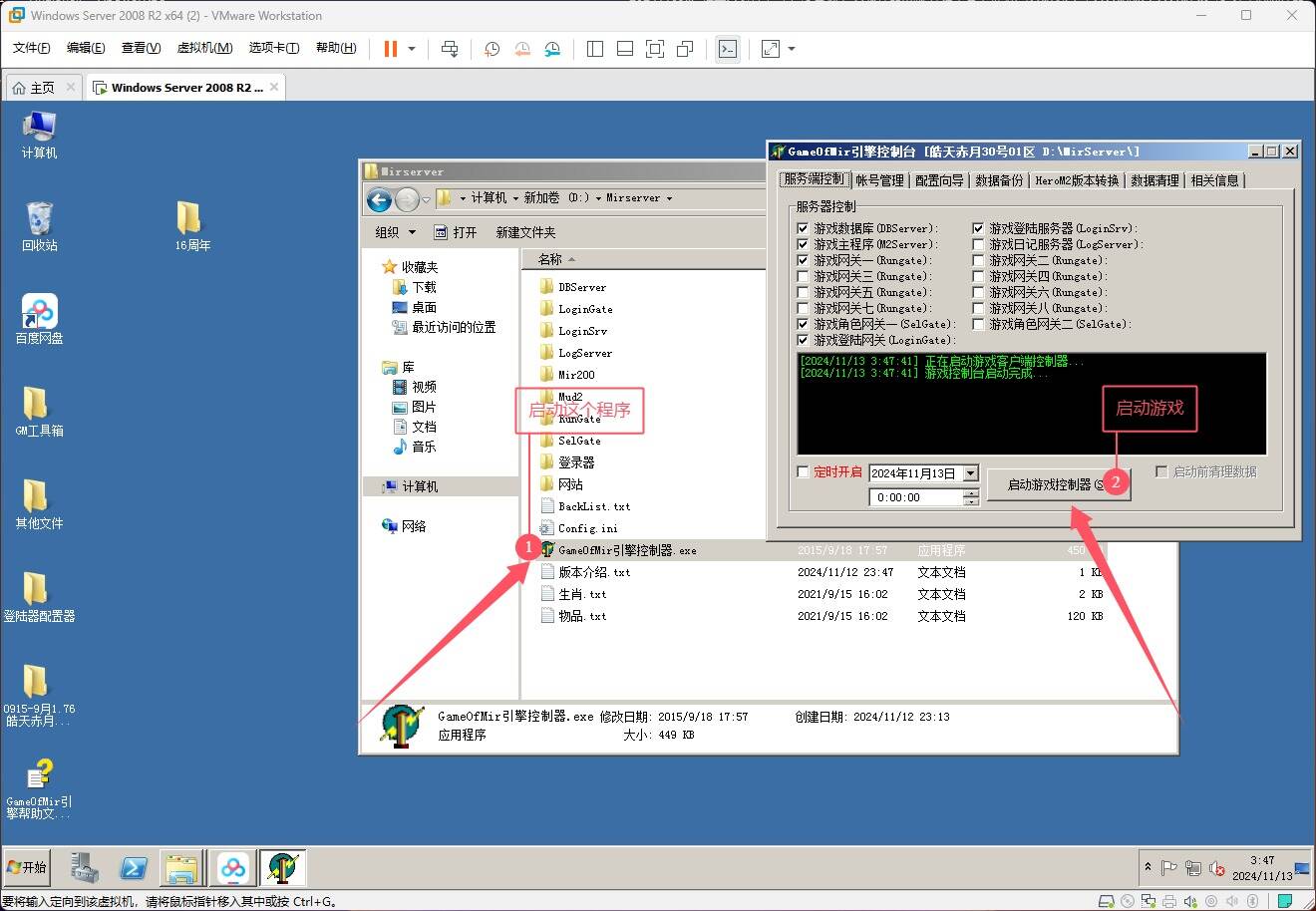Click the send Ctrl+Alt+Del toolbar icon
This screenshot has height=911, width=1316.
[x=450, y=49]
